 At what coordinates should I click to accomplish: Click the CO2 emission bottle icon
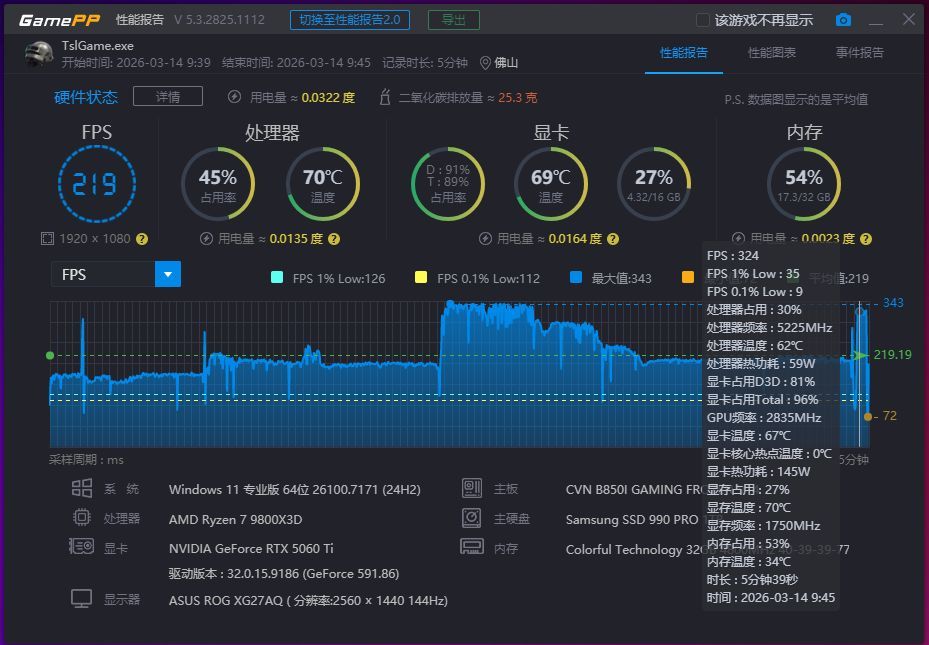pyautogui.click(x=385, y=97)
